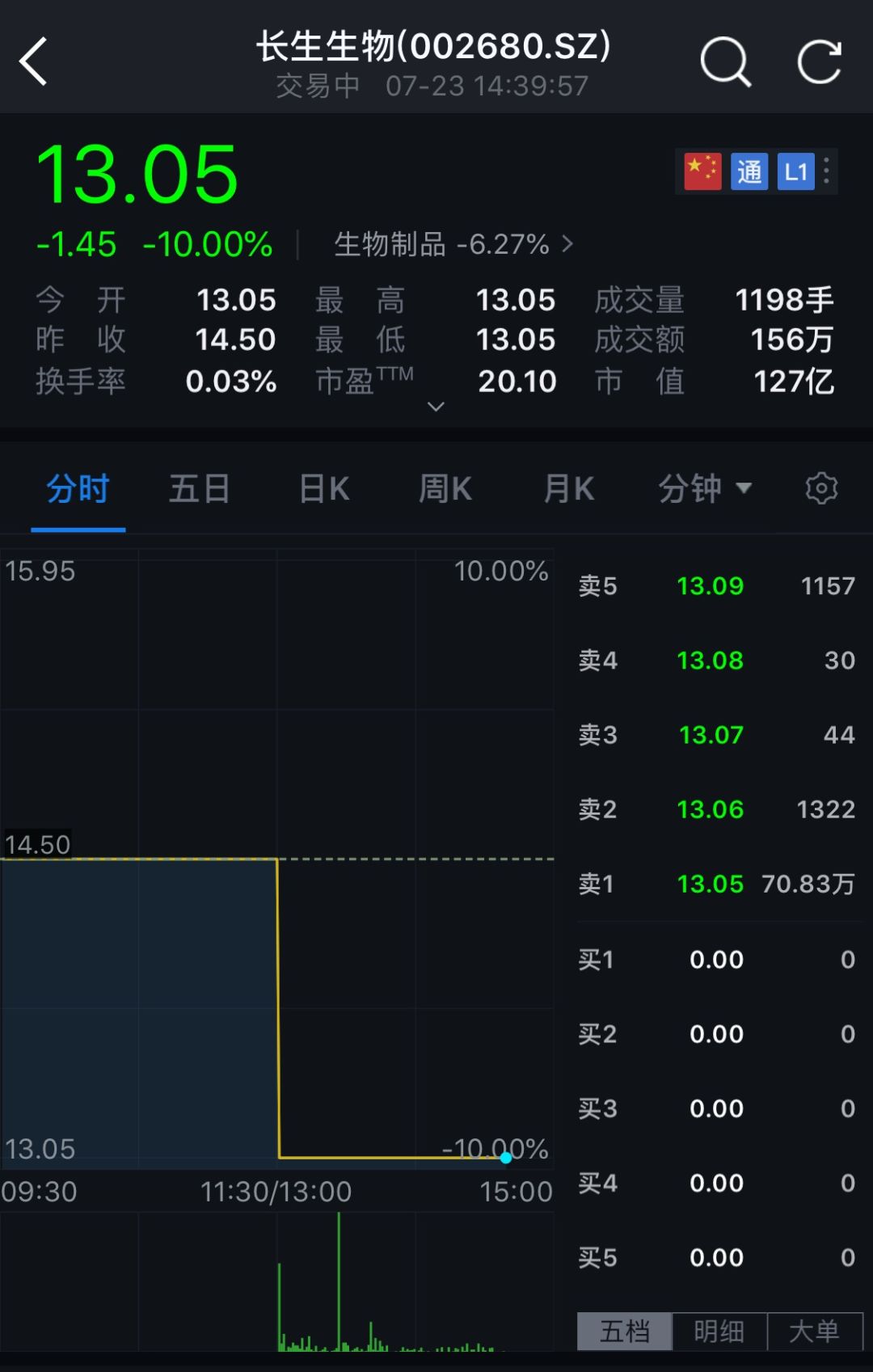Tap the 买2 row label
Screen dimensions: 873x1372
tap(597, 1033)
